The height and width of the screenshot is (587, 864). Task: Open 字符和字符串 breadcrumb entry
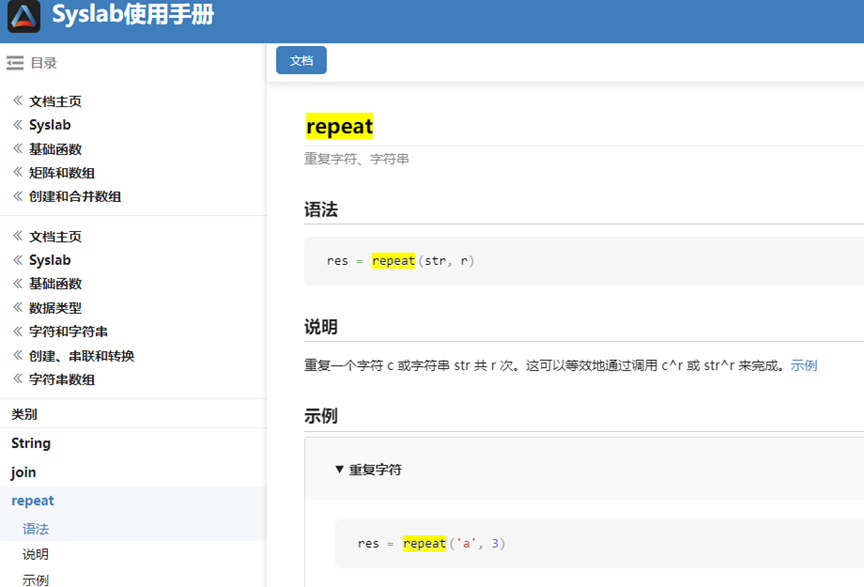pyautogui.click(x=68, y=332)
